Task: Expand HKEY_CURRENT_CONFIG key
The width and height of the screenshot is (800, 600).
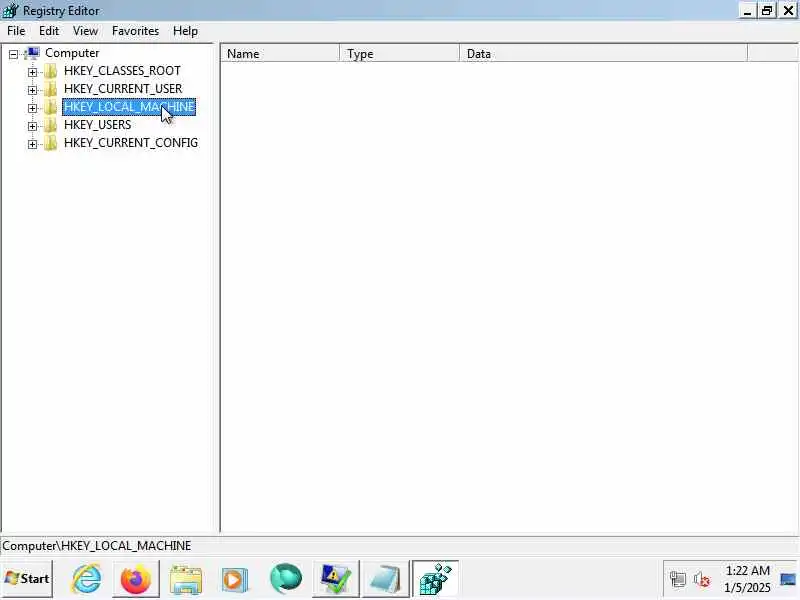Action: coord(33,144)
